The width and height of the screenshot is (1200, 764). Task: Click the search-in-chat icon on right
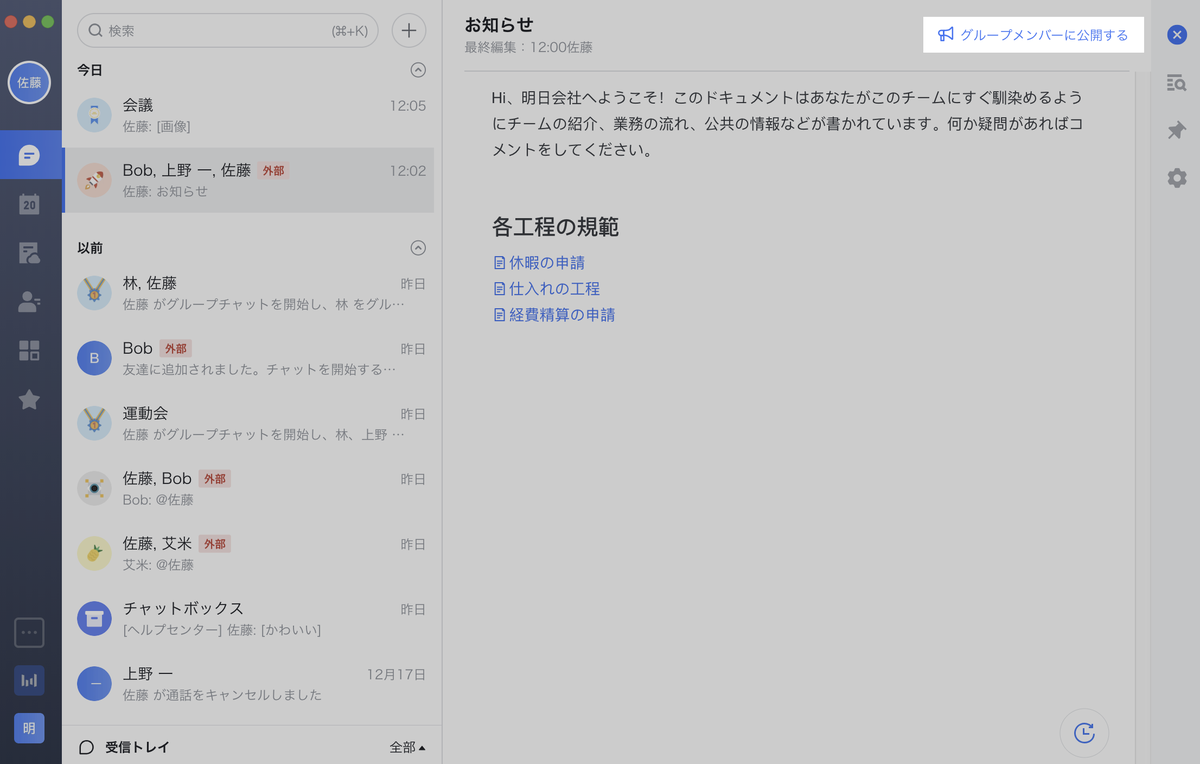coord(1176,83)
